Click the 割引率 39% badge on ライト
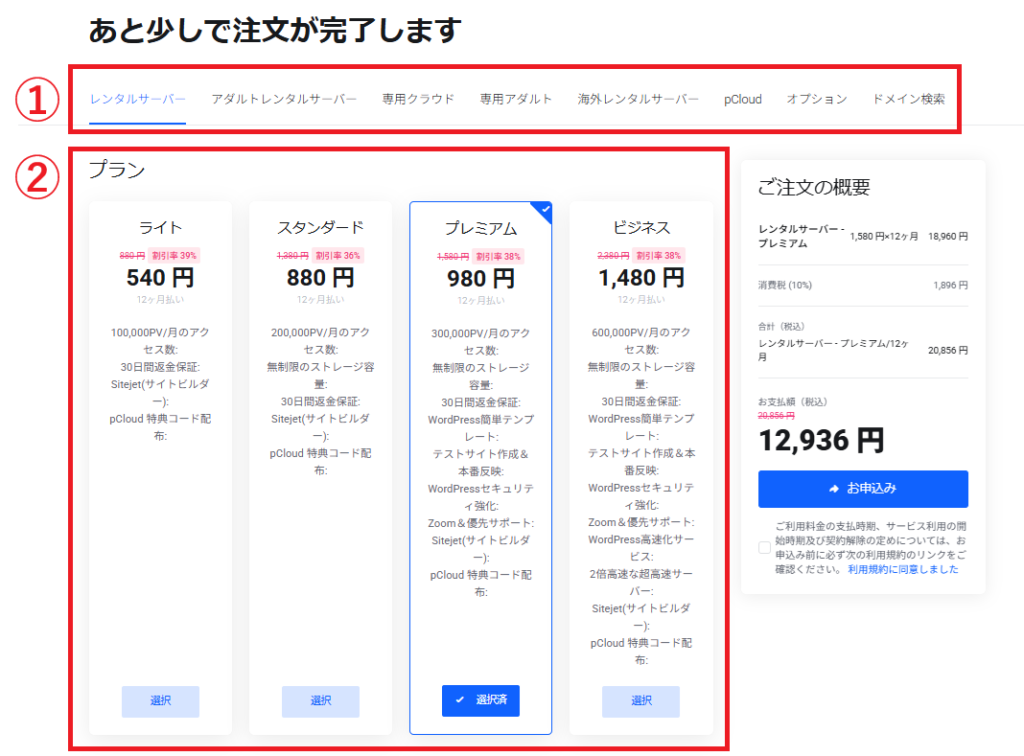 174,255
